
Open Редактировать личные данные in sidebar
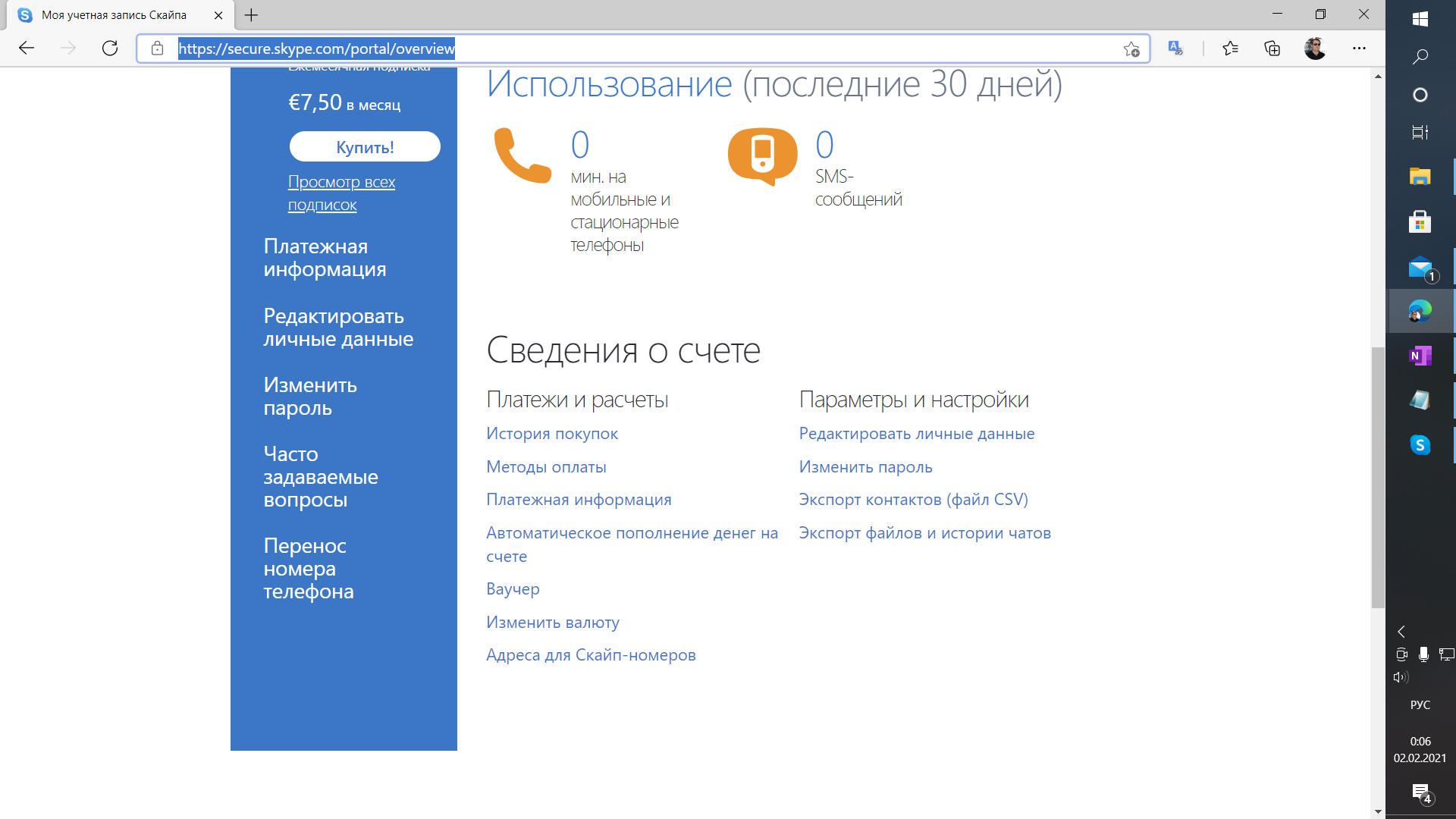point(338,328)
